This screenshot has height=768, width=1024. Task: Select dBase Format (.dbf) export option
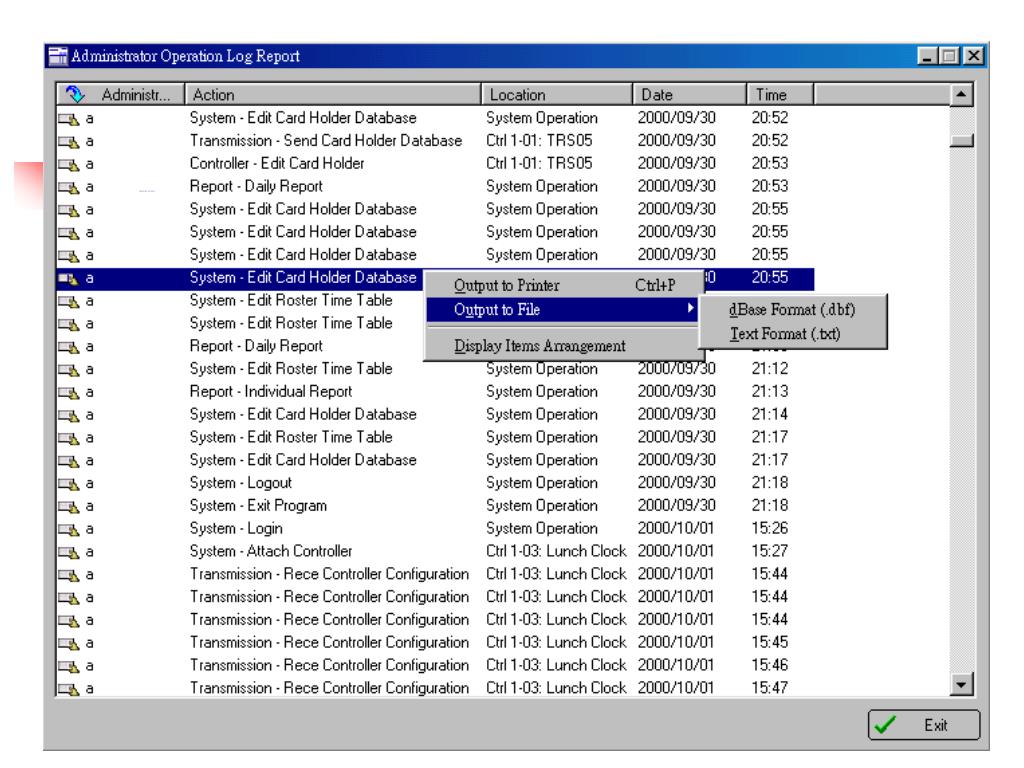click(x=792, y=310)
